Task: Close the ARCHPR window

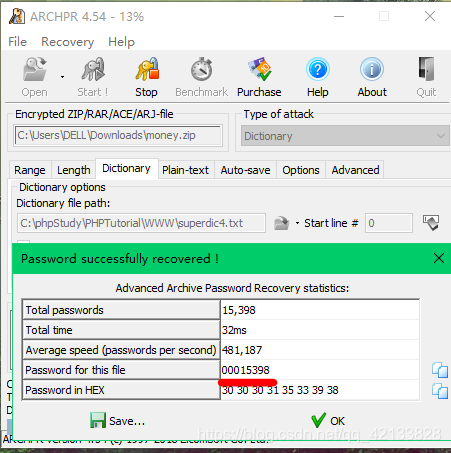Action: tap(430, 16)
